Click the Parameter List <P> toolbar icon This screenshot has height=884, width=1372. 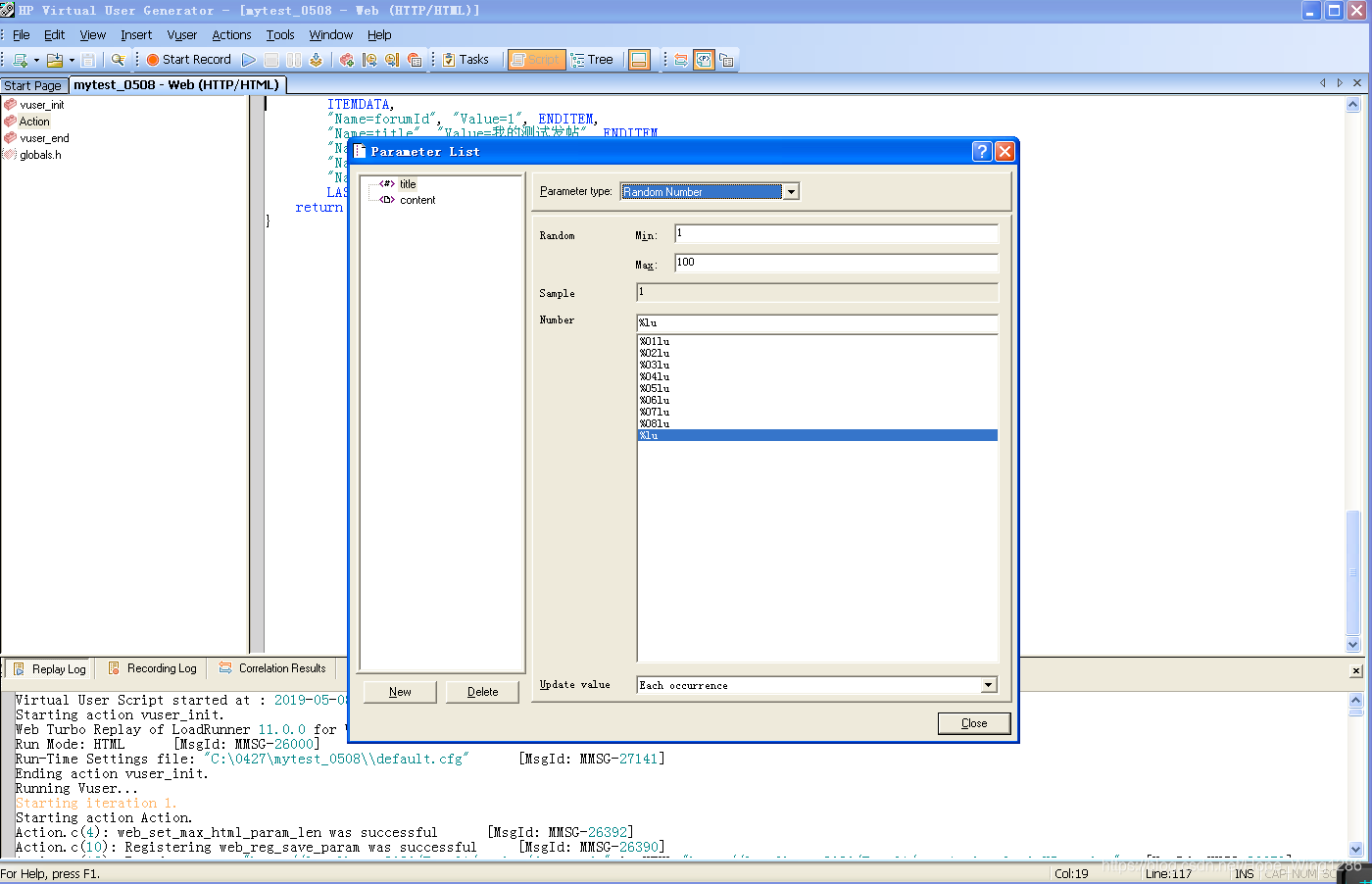click(x=704, y=60)
